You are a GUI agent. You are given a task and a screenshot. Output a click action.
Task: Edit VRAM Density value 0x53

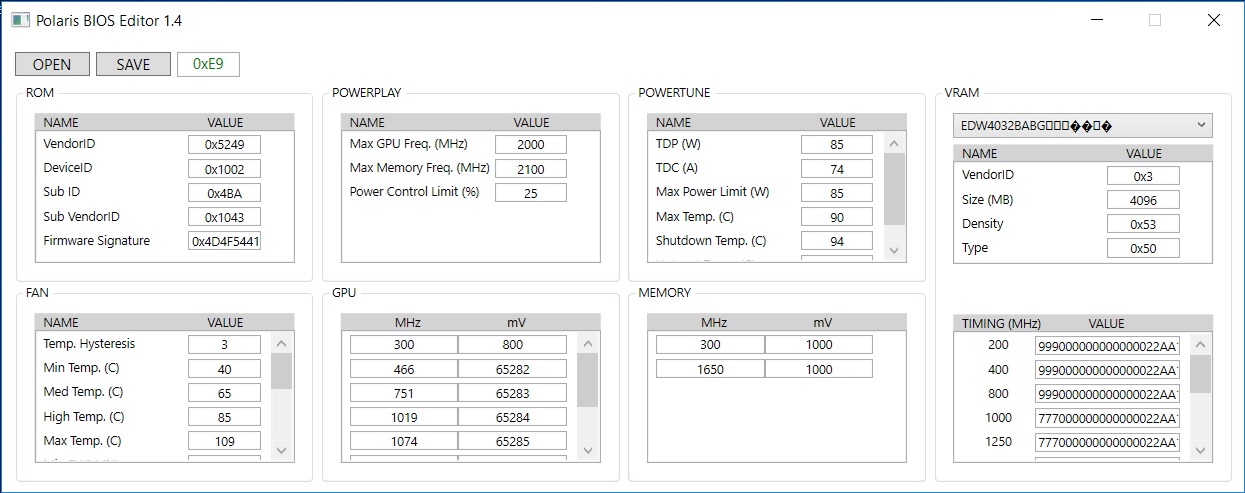point(1143,224)
